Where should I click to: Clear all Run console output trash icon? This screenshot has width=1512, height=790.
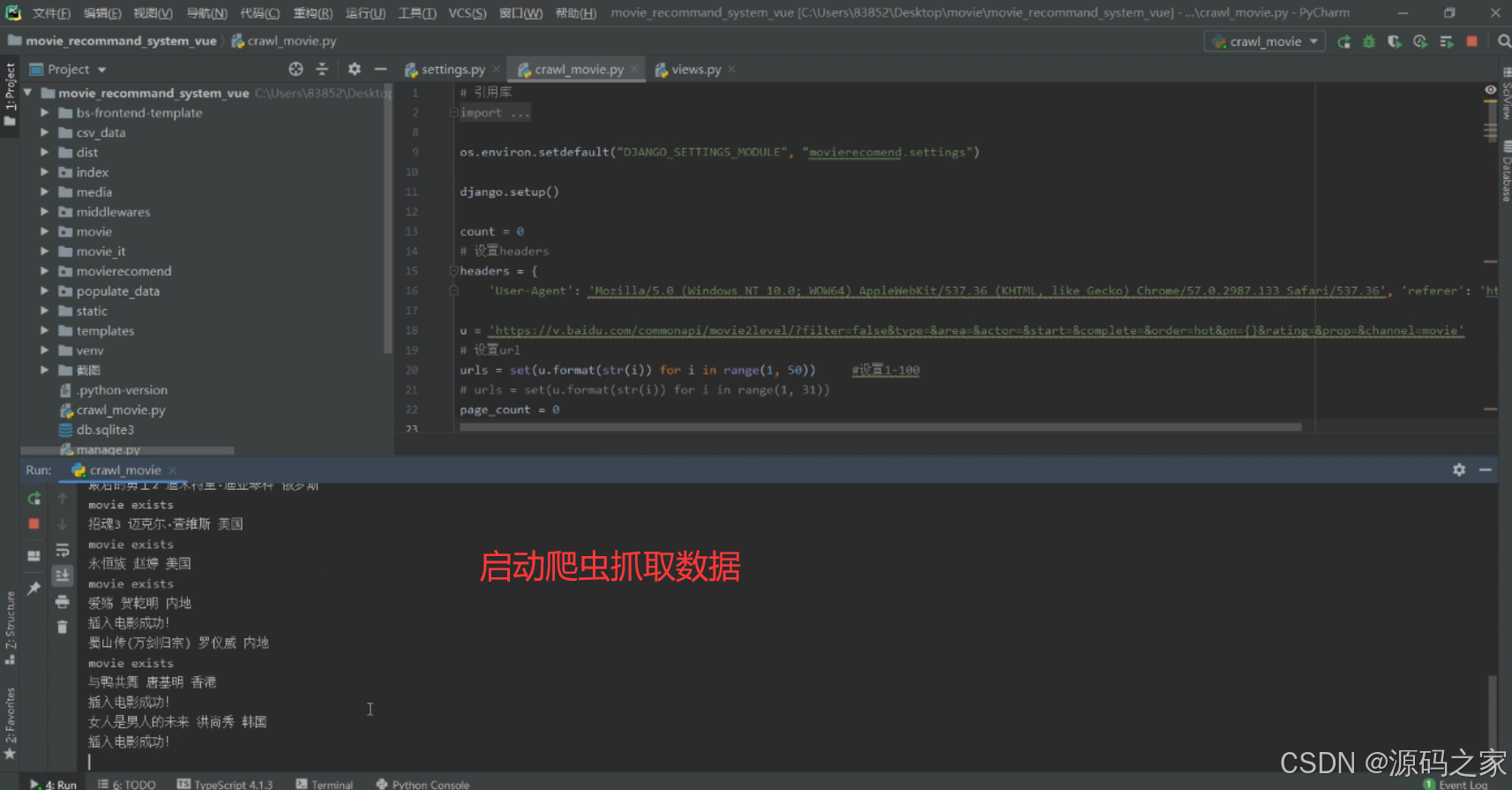[x=63, y=627]
